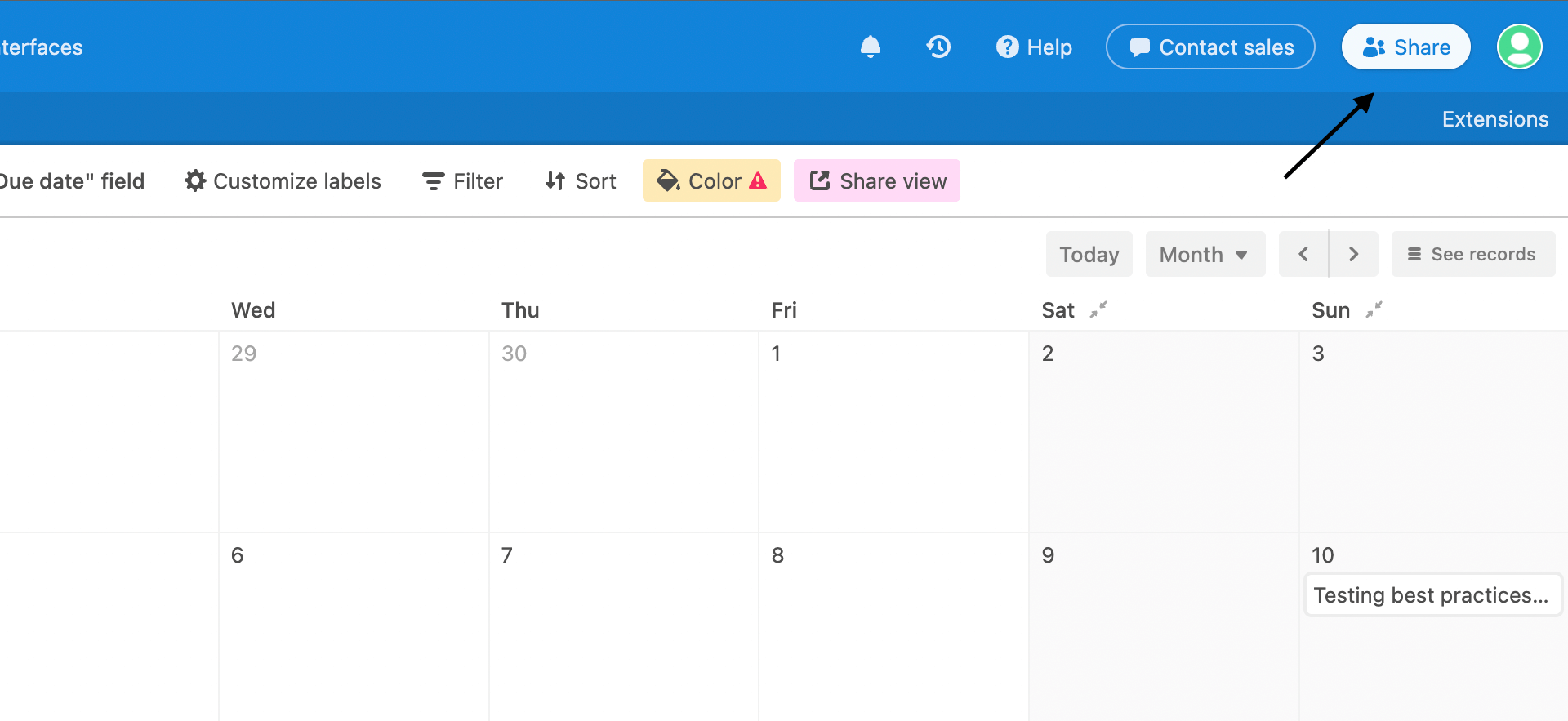
Task: Click the Wed column header
Action: tap(253, 310)
